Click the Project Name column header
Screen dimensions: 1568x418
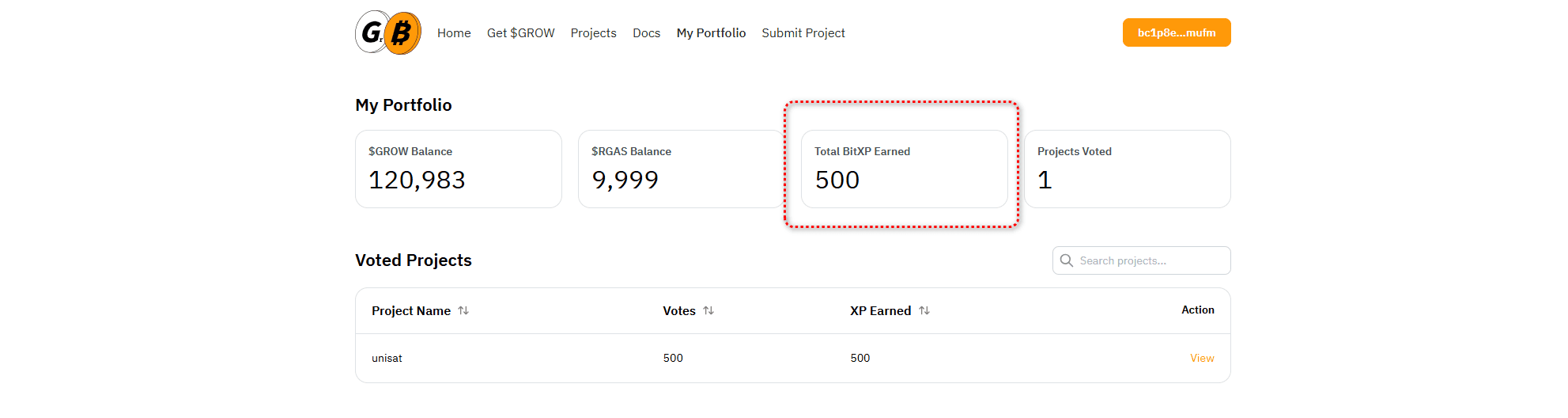[411, 310]
